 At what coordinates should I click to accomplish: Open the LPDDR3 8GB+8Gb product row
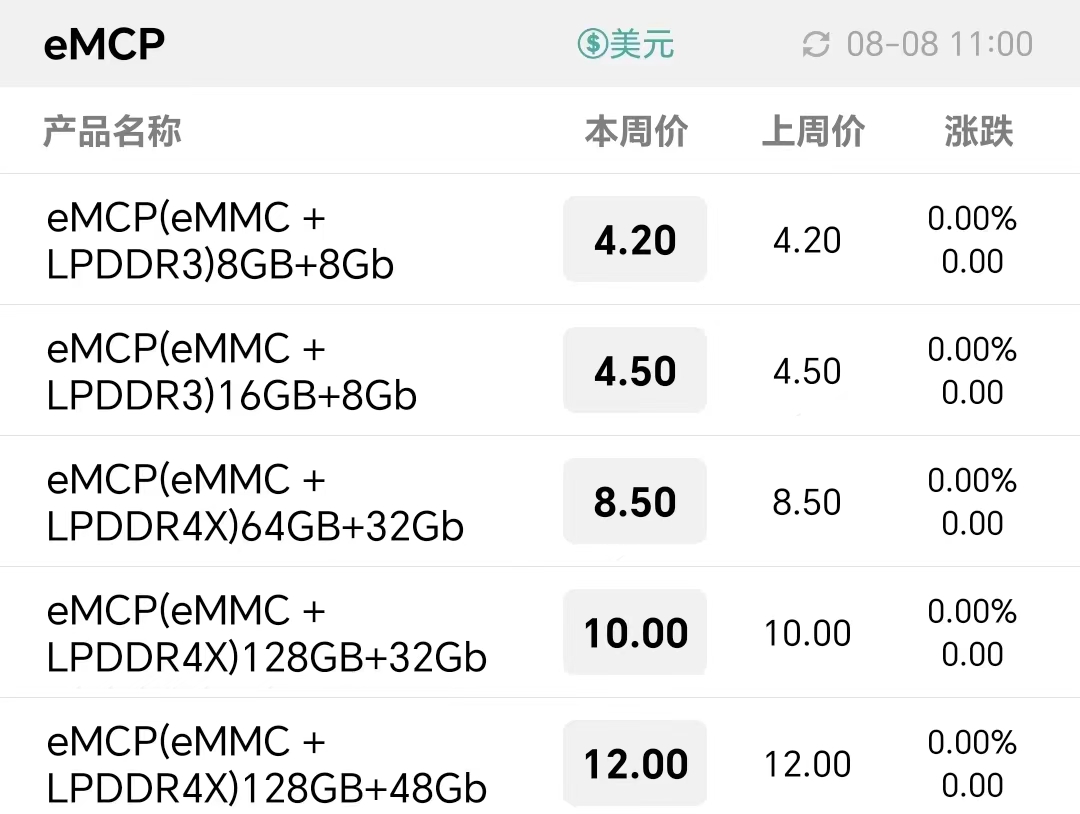[540, 240]
